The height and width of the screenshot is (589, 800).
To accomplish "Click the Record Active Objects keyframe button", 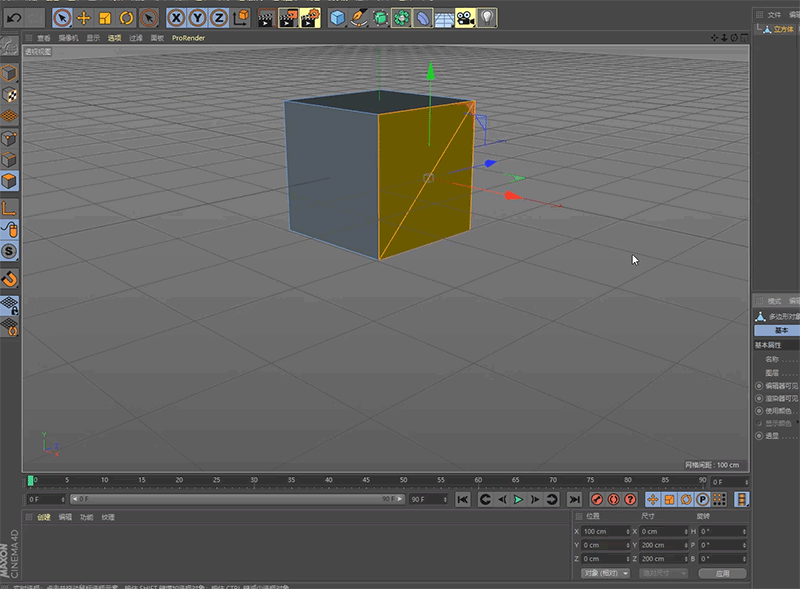I will 597,499.
